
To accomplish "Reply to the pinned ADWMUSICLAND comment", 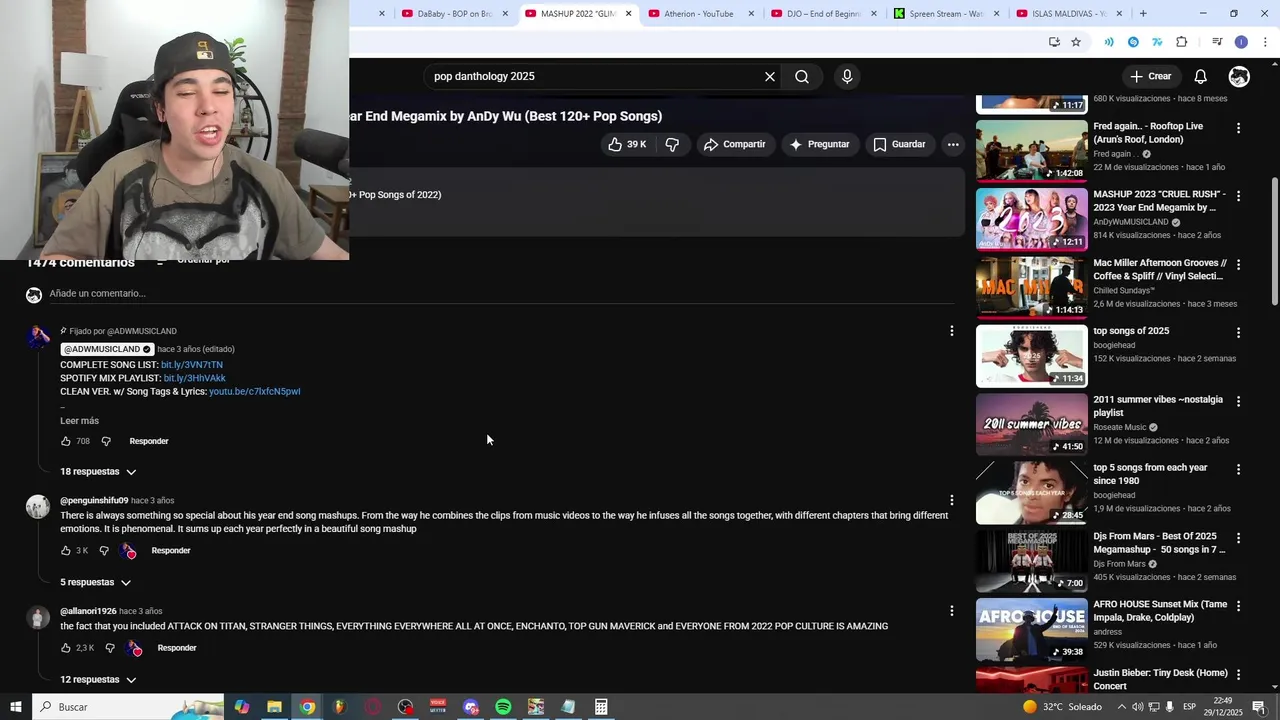I will 149,441.
